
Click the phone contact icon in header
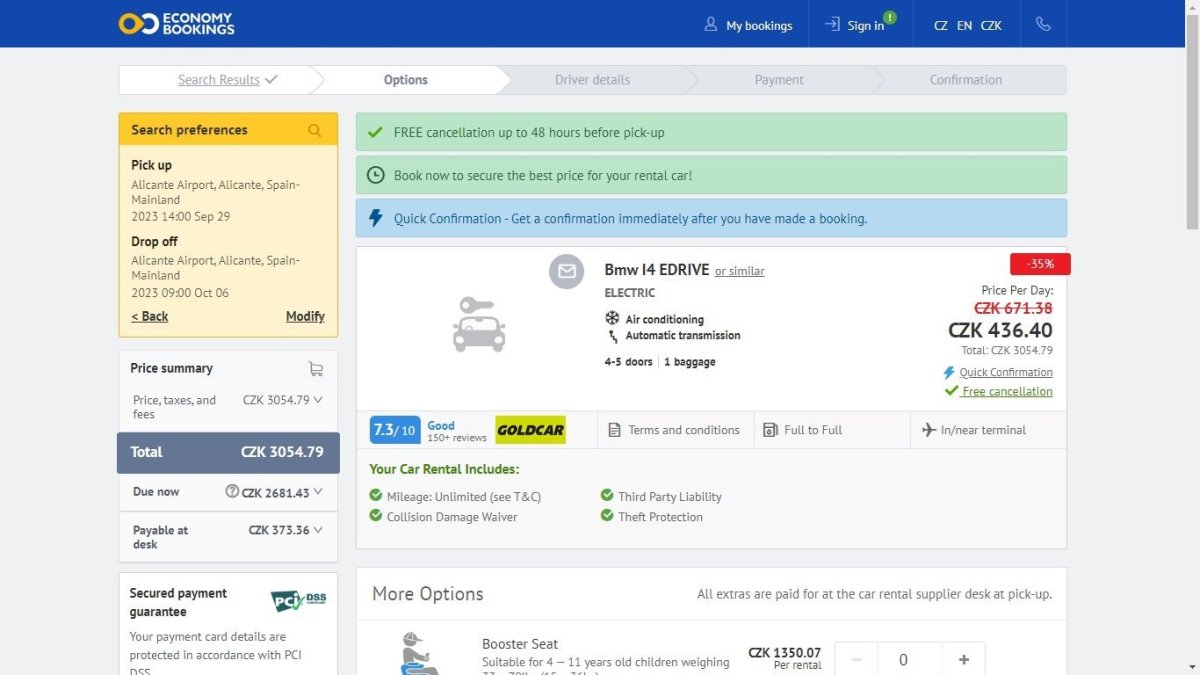coord(1043,24)
